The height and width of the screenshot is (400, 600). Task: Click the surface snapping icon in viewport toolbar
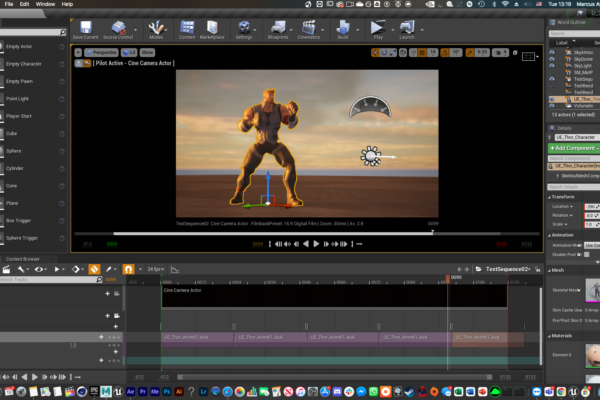click(x=413, y=53)
